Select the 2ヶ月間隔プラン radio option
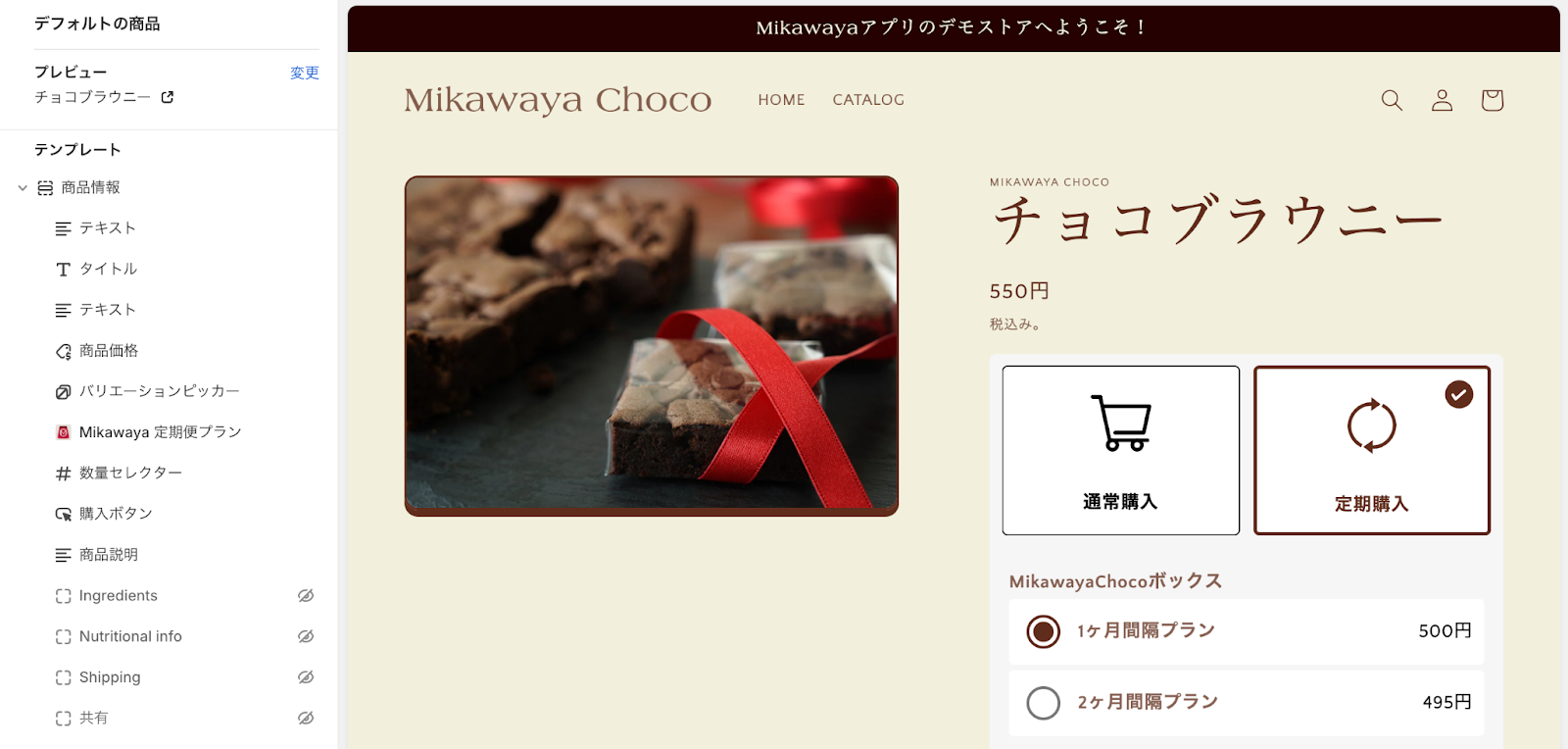Image resolution: width=1568 pixels, height=749 pixels. point(1044,702)
